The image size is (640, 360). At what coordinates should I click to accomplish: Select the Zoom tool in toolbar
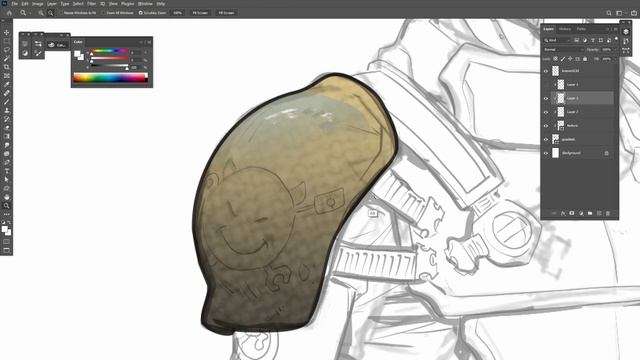pos(7,206)
